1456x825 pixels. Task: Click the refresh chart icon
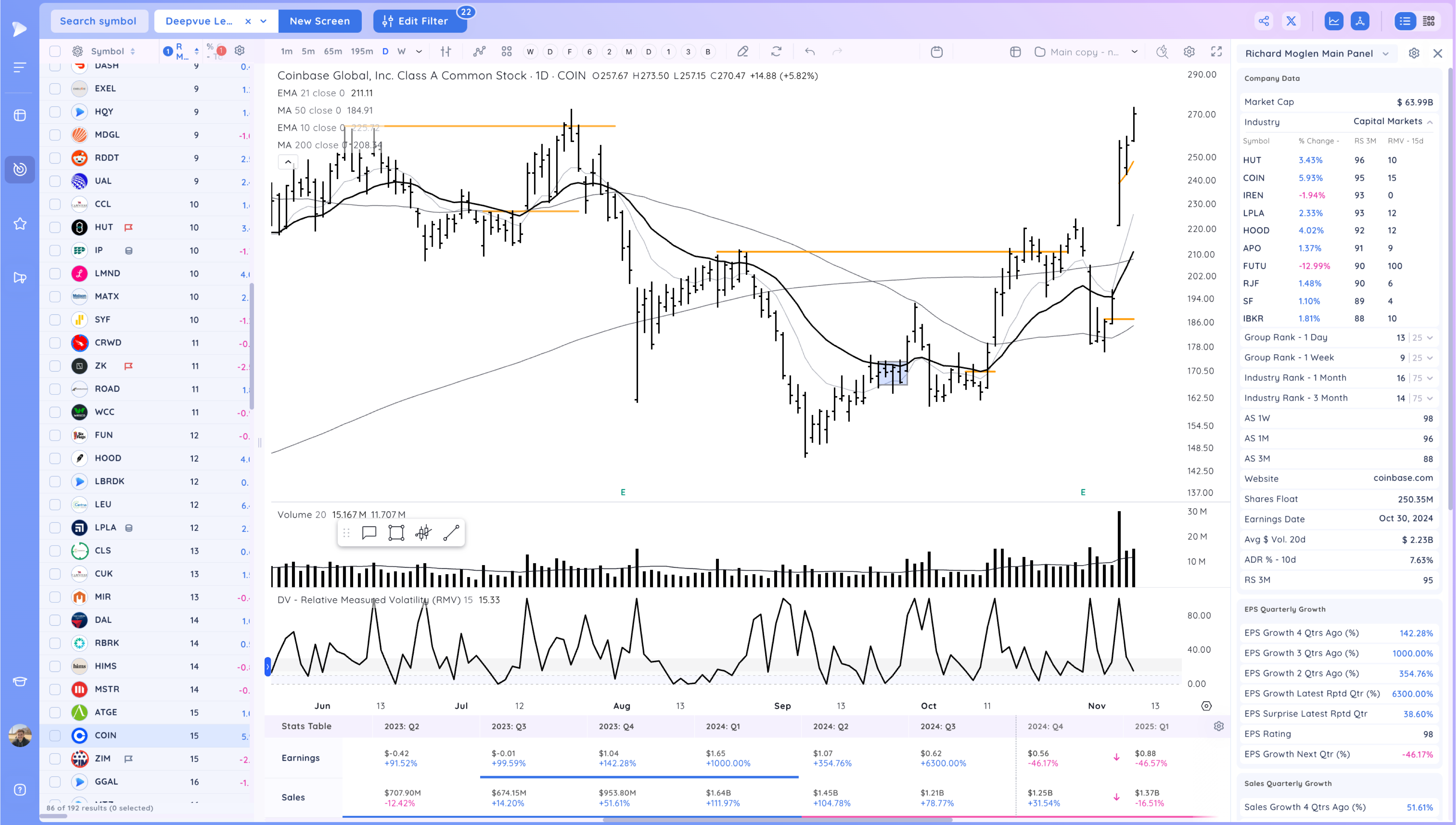[x=776, y=52]
